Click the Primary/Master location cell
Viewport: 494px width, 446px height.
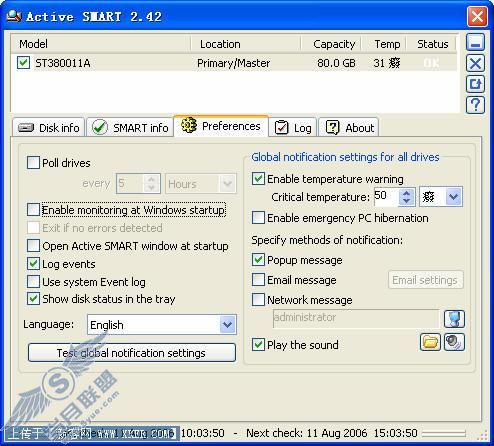[x=233, y=63]
